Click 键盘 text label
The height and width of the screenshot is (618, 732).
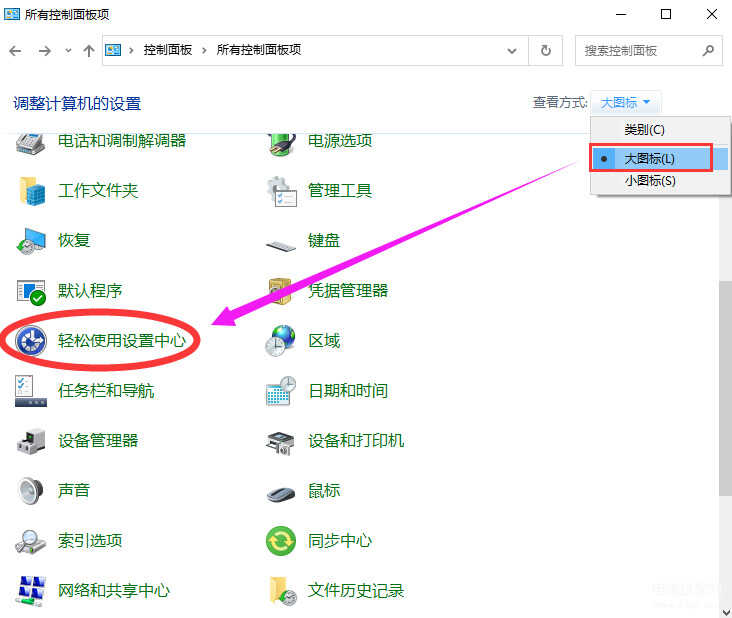point(324,240)
